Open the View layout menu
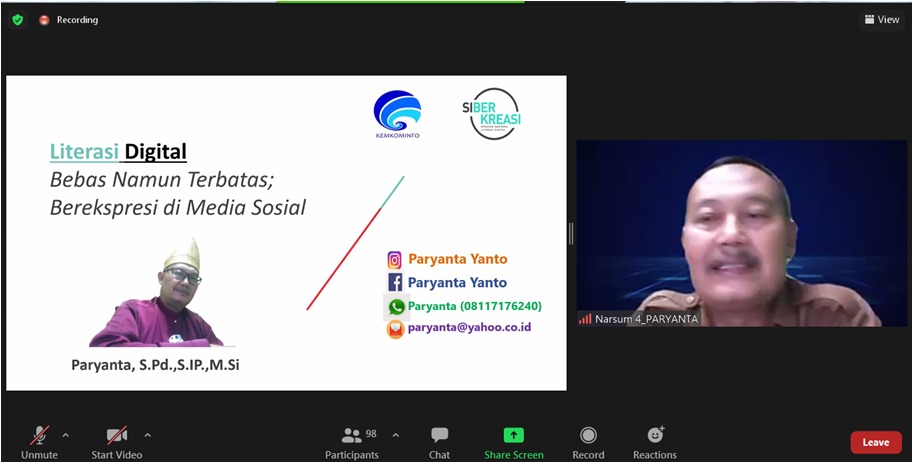This screenshot has height=463, width=913. 882,20
